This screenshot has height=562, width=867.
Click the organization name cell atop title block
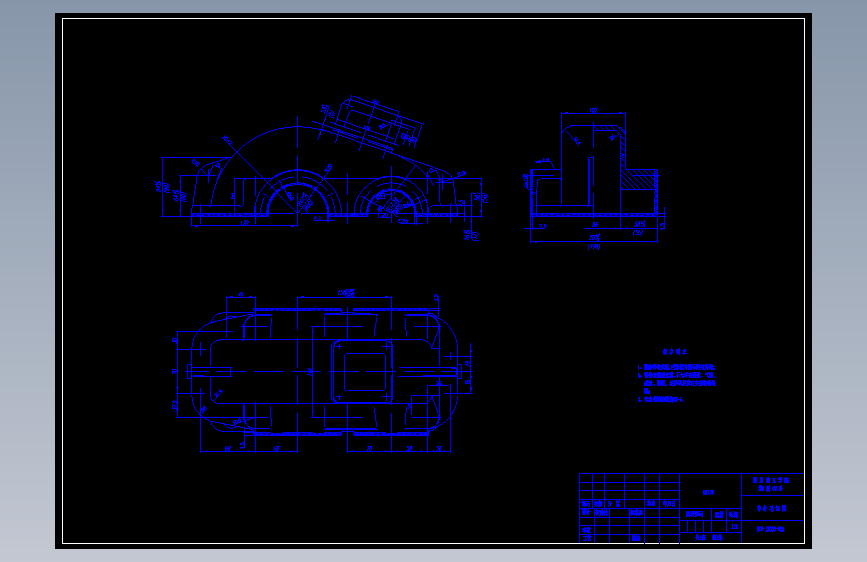[772, 485]
